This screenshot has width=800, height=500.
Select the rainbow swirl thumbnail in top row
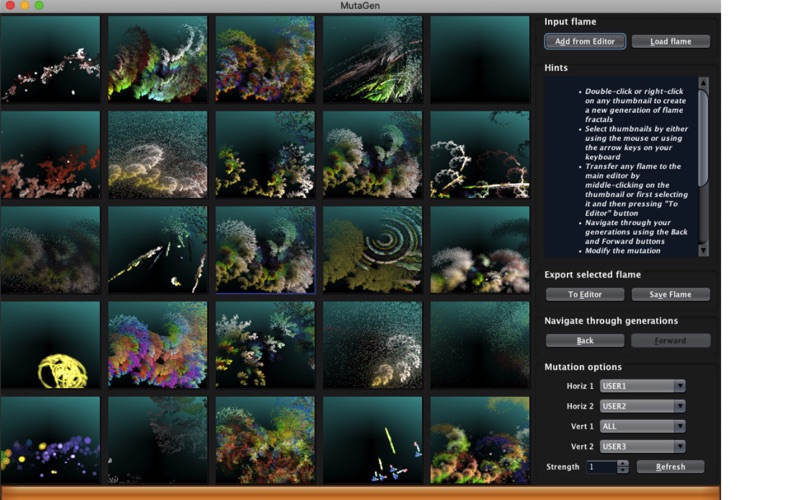(158, 59)
